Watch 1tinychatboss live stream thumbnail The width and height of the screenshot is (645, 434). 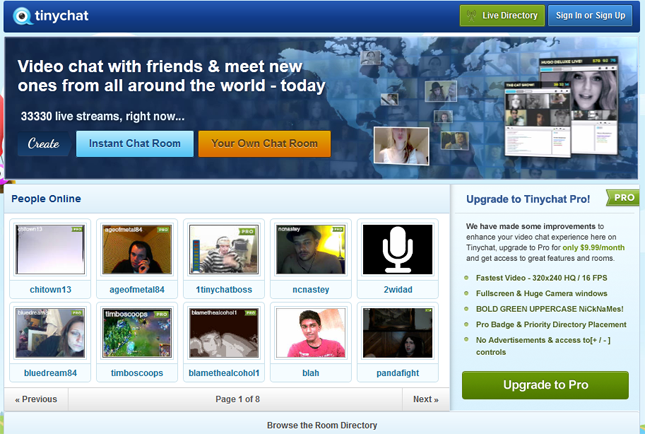tap(223, 249)
